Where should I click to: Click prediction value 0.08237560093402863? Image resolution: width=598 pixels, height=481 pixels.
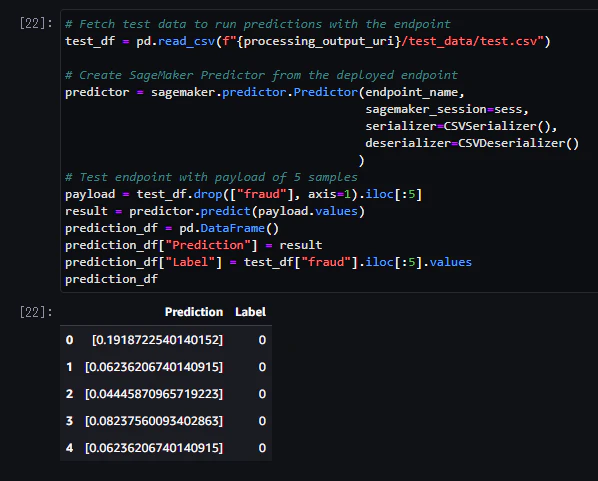tap(154, 421)
